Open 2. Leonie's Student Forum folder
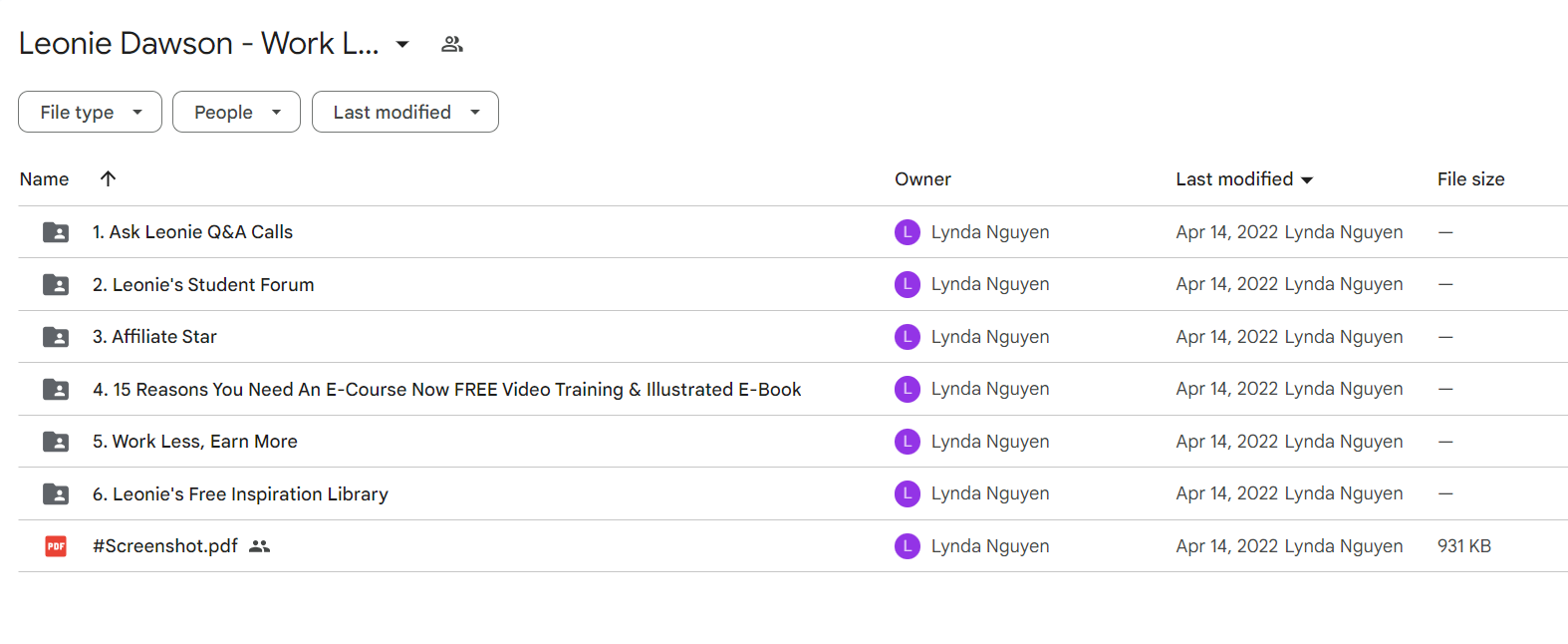The image size is (1568, 644). coord(203,284)
